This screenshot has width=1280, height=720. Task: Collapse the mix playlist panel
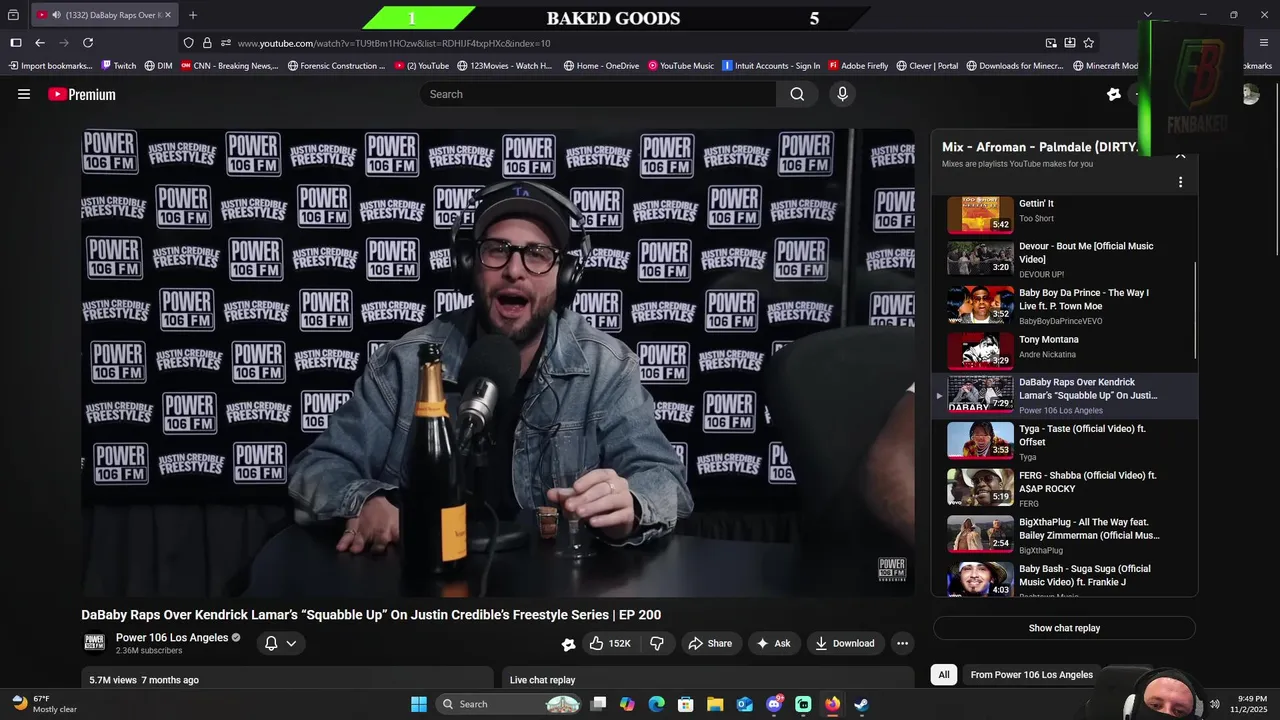pyautogui.click(x=1180, y=156)
